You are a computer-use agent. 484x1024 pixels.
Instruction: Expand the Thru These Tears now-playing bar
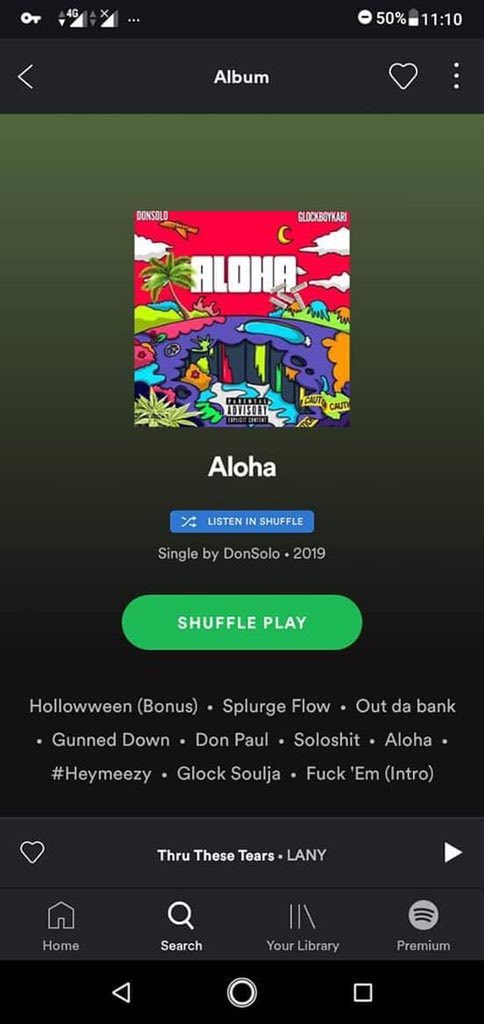point(242,855)
